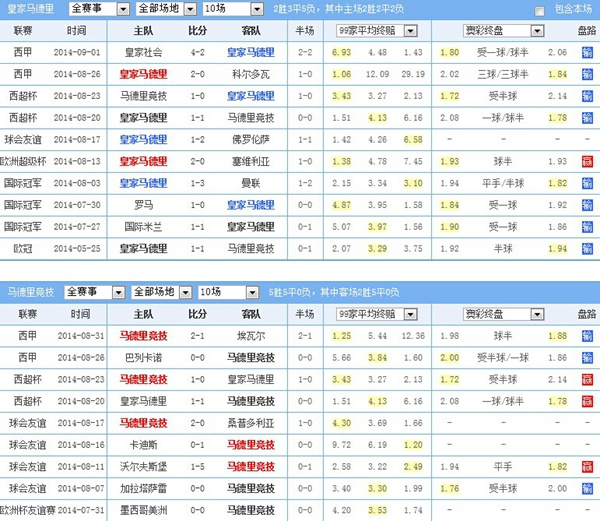Click 输 icon for 巴列卡诺 match row

coord(587,358)
